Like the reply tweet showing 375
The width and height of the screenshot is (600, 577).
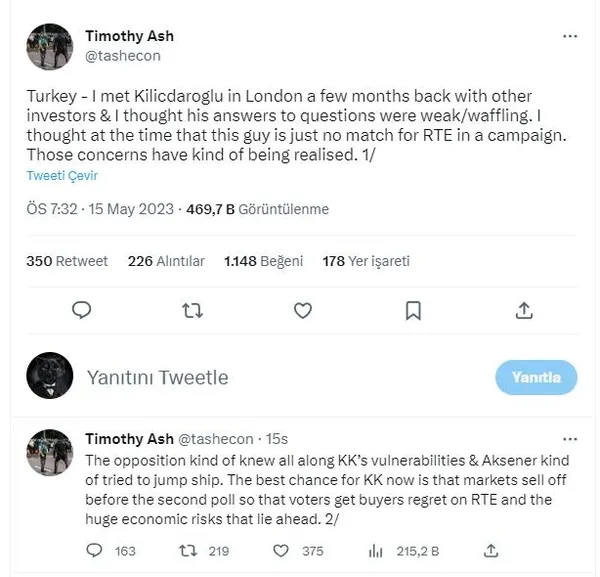tap(280, 551)
